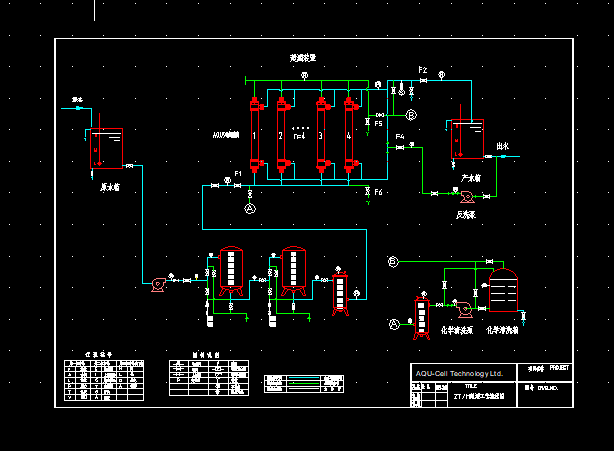
Task: Click the pressure gauge on top green header
Action: pos(304,76)
